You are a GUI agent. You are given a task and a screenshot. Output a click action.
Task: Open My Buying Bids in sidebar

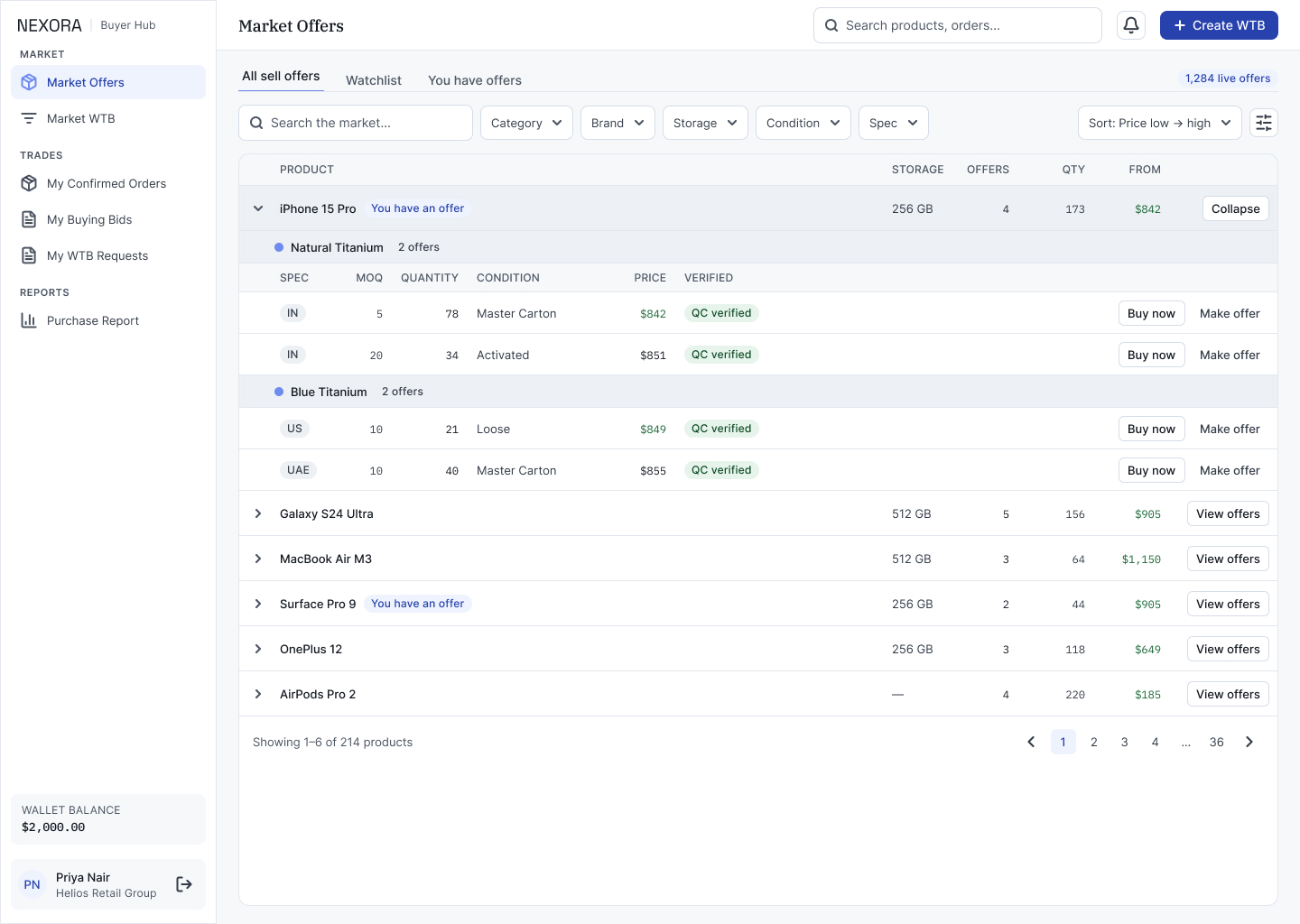(x=108, y=219)
